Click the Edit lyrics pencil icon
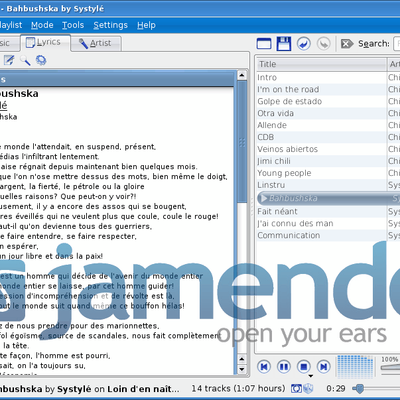This screenshot has height=400, width=400. (x=9, y=60)
